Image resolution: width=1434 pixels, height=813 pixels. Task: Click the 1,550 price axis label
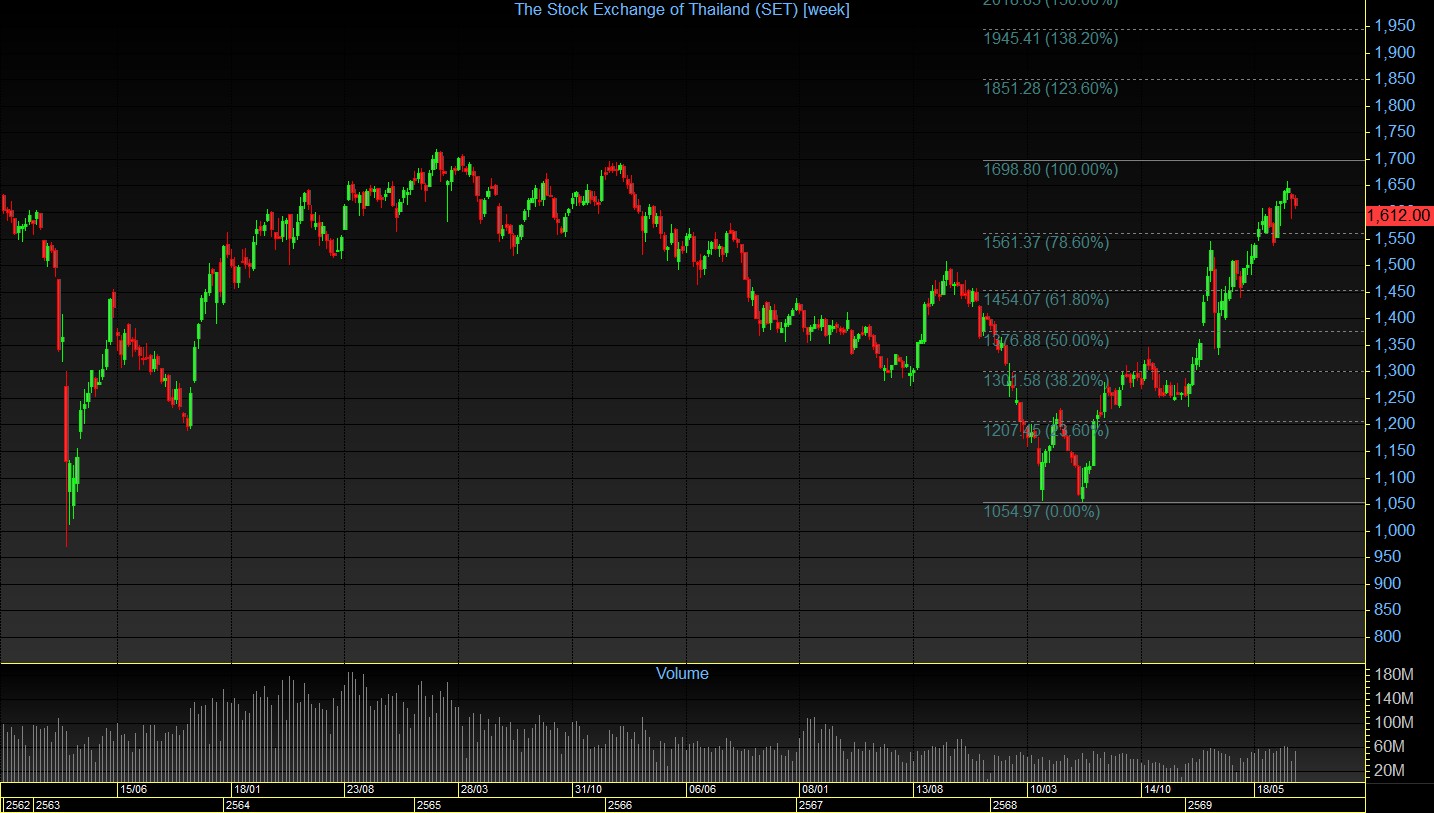pos(1394,238)
